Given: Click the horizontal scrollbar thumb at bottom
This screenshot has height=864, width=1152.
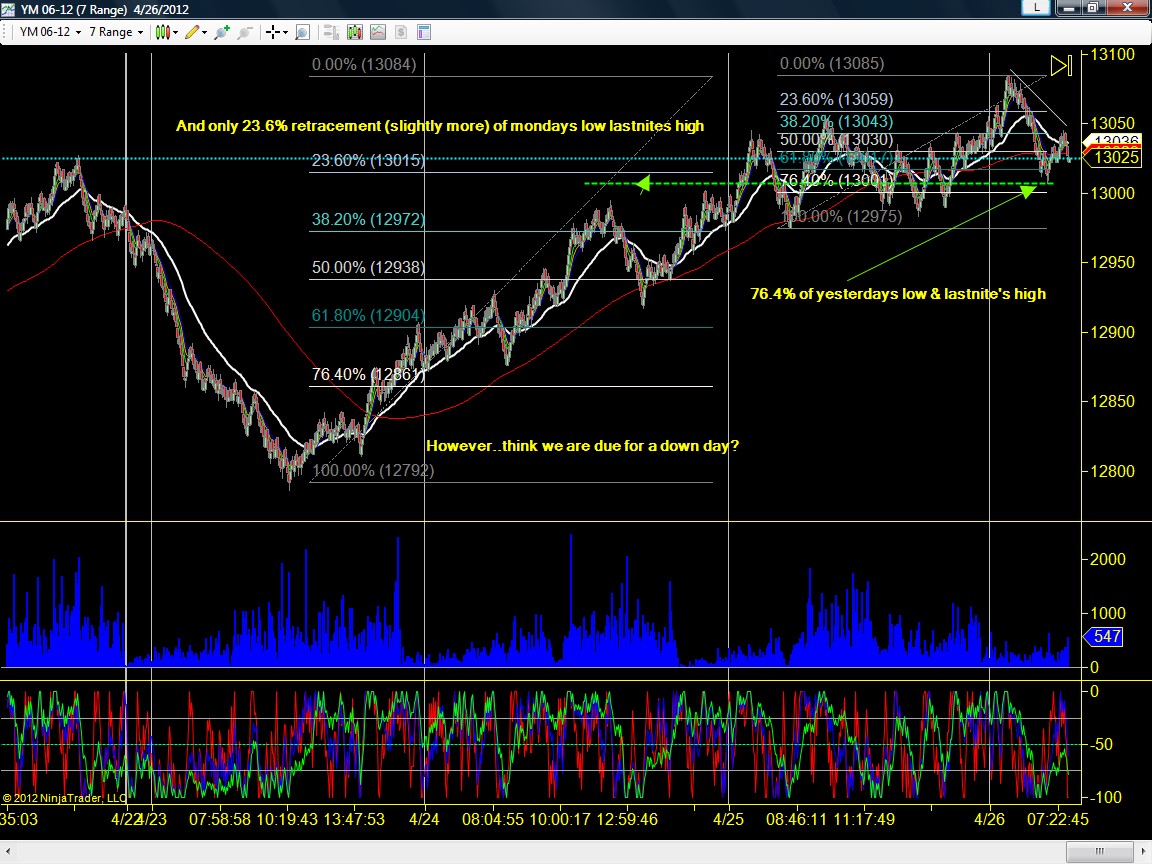Looking at the screenshot, I should 1100,851.
